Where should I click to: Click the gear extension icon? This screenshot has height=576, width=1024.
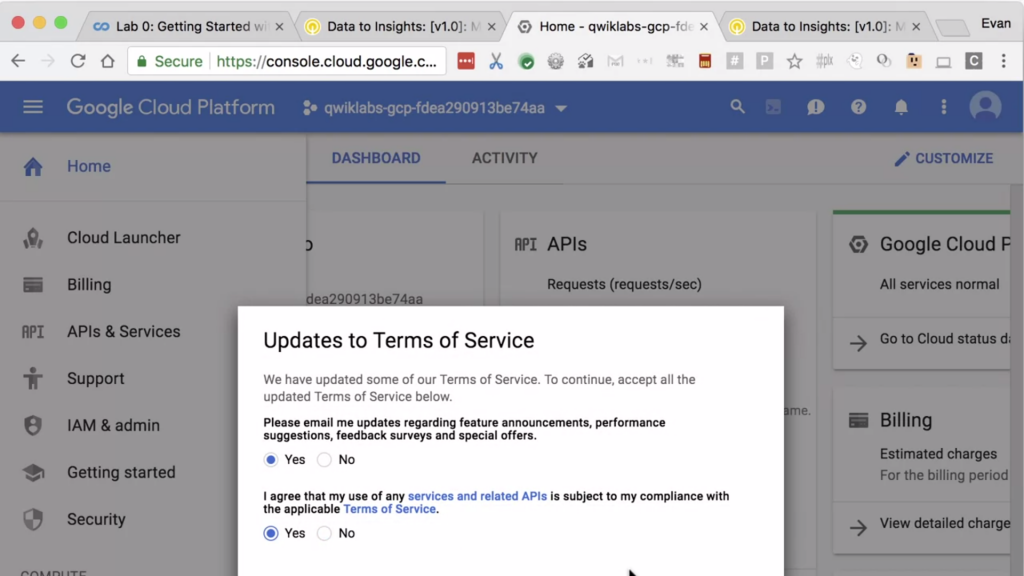coord(556,61)
